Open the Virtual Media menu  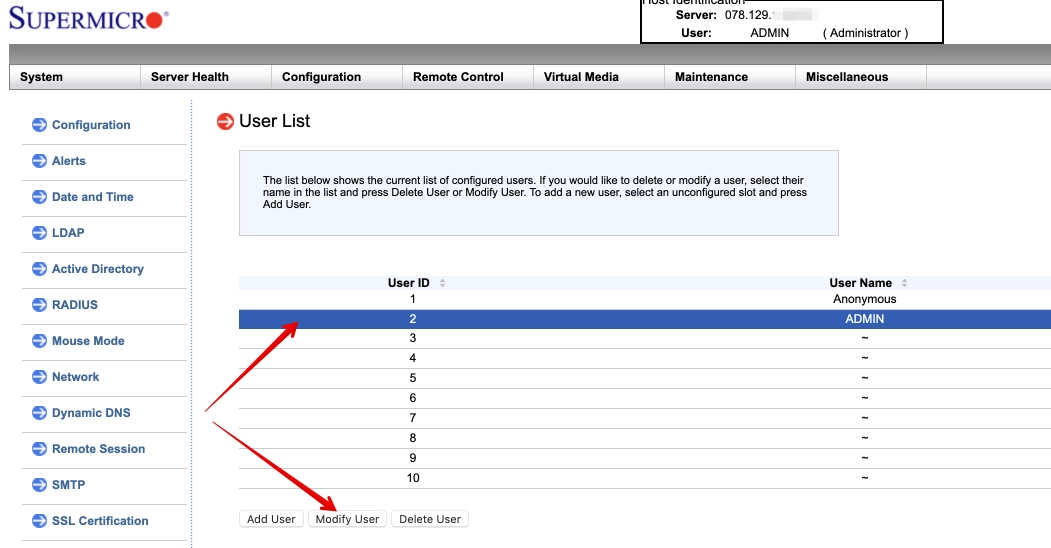(x=581, y=77)
